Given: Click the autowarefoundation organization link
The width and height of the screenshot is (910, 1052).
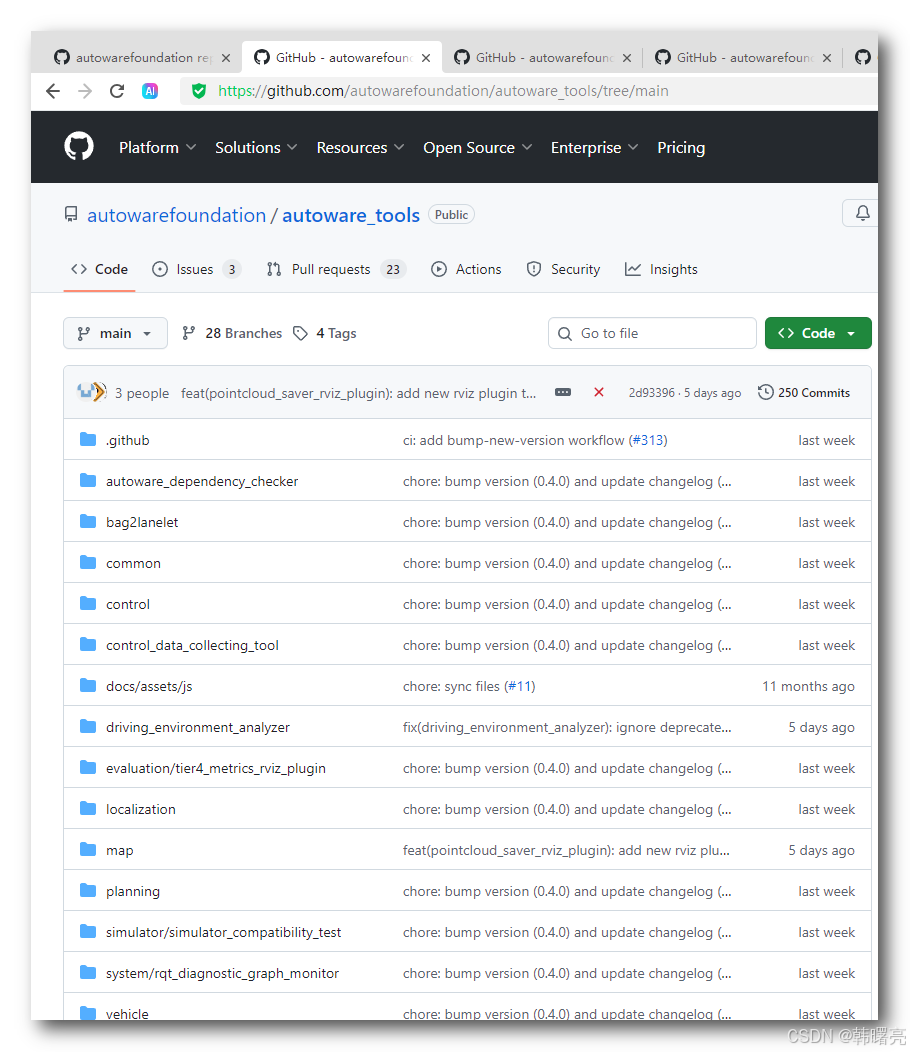Looking at the screenshot, I should 176,215.
